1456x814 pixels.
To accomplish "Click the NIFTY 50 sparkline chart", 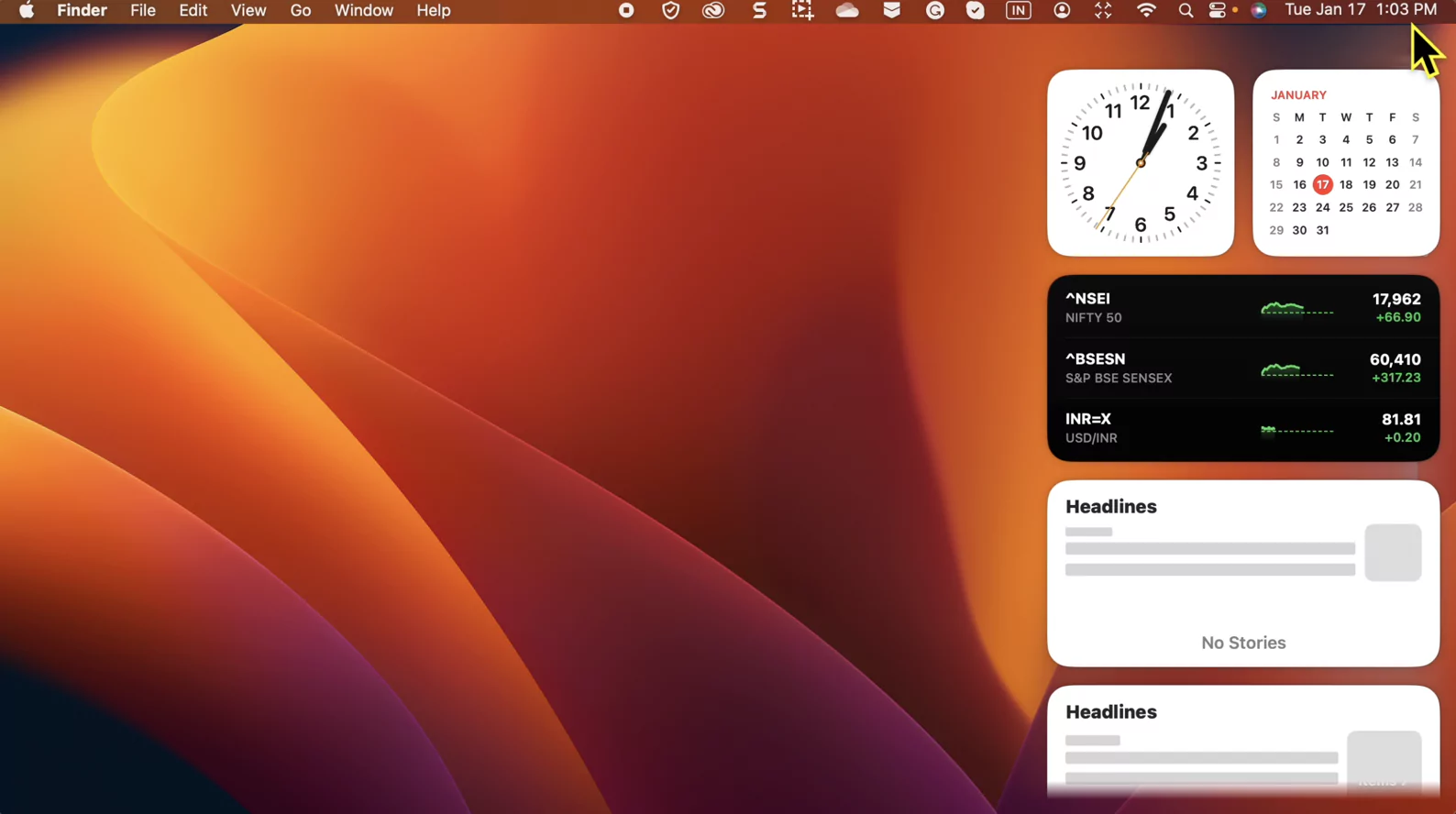I will (x=1296, y=309).
